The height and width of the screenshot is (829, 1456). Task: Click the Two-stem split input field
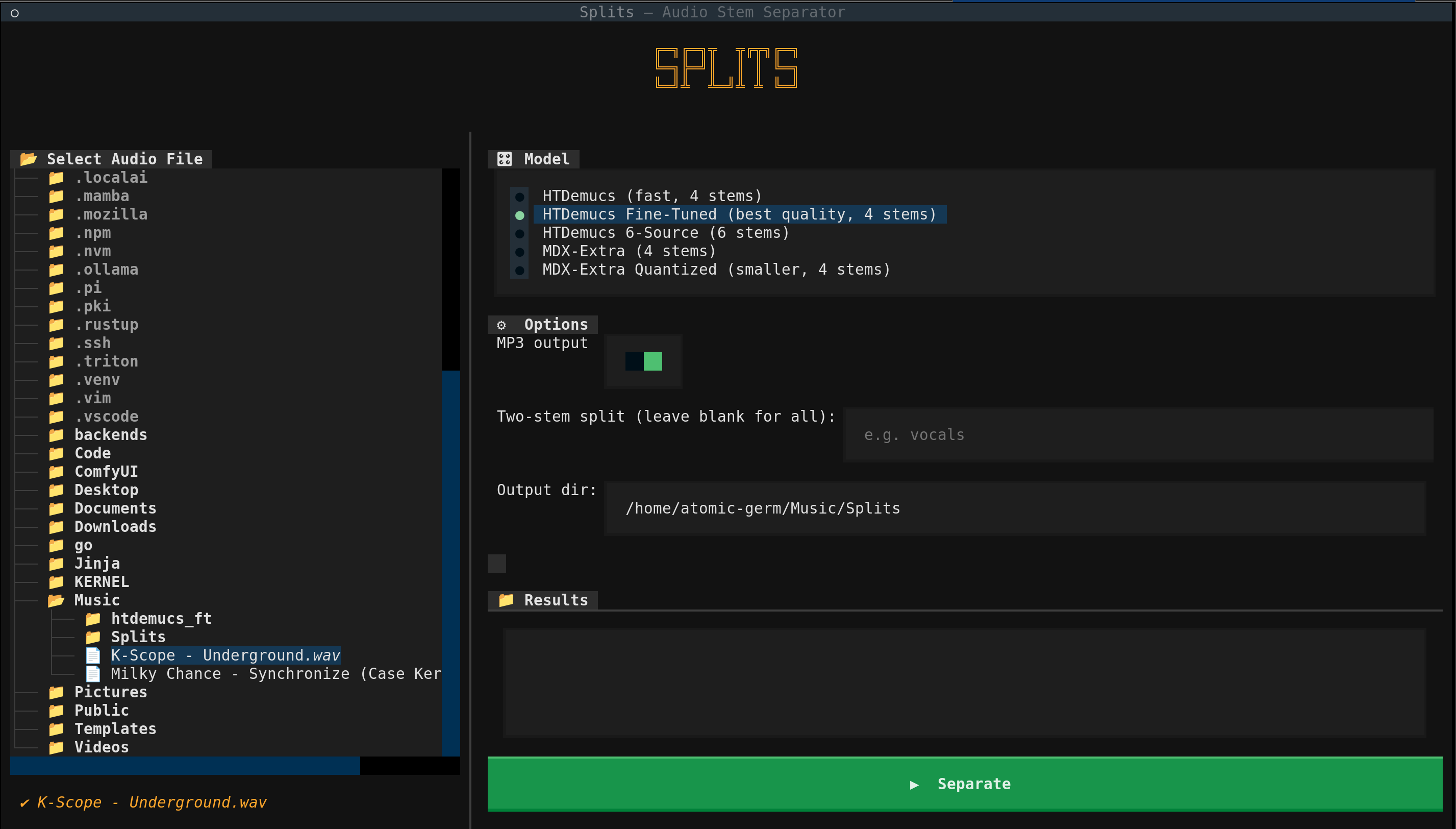tap(1138, 435)
